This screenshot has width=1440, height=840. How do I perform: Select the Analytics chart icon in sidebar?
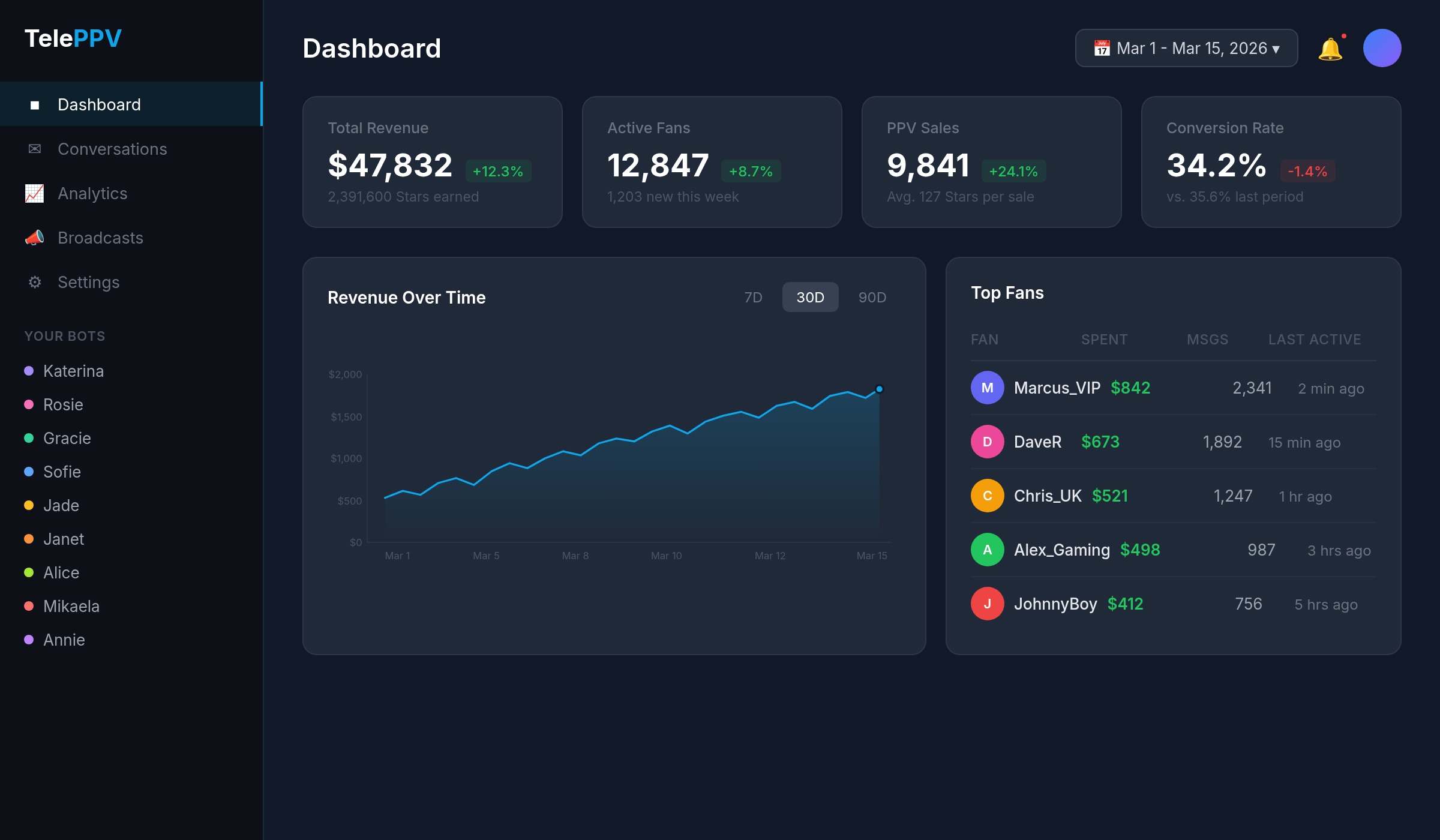tap(35, 193)
